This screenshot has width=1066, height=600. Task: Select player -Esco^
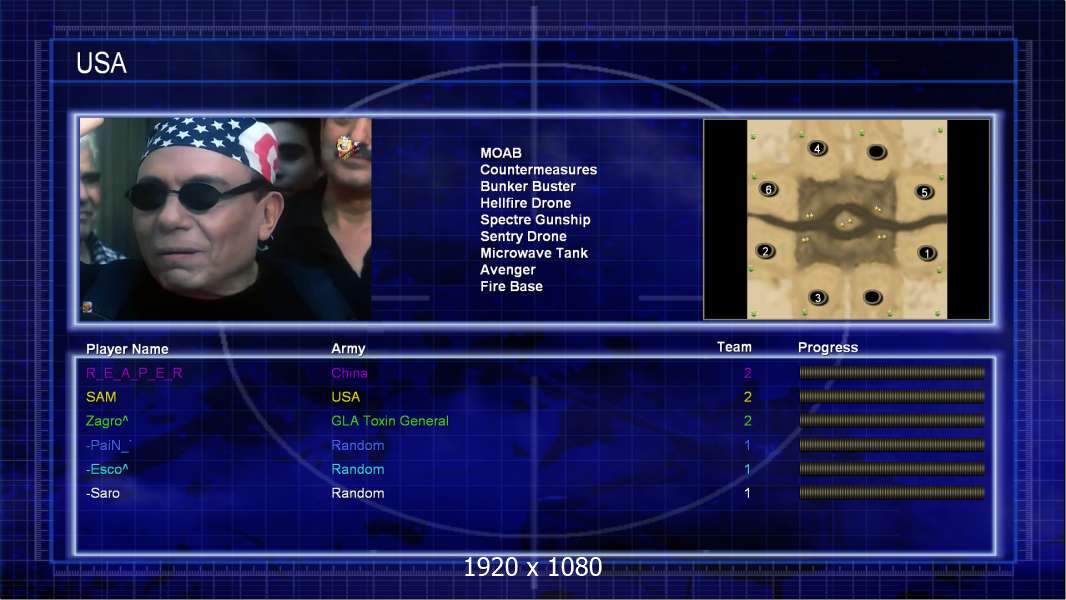107,469
